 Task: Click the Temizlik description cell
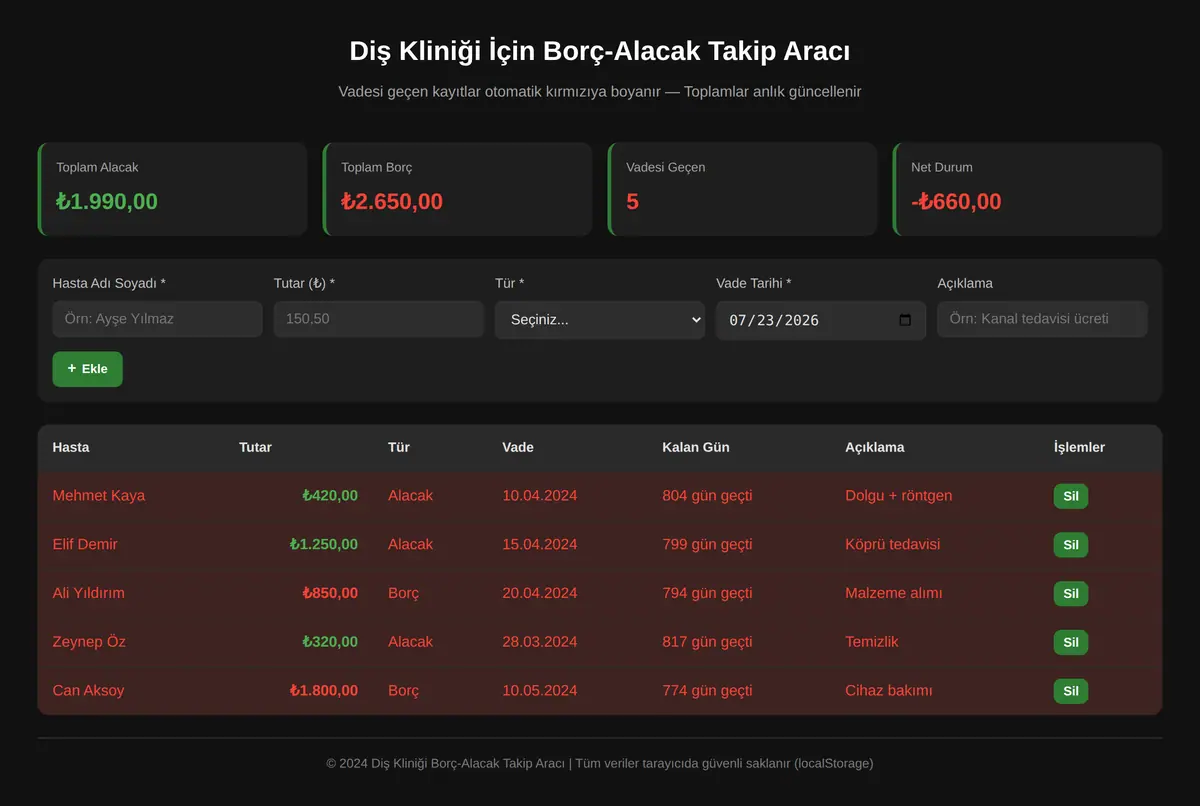click(x=872, y=641)
